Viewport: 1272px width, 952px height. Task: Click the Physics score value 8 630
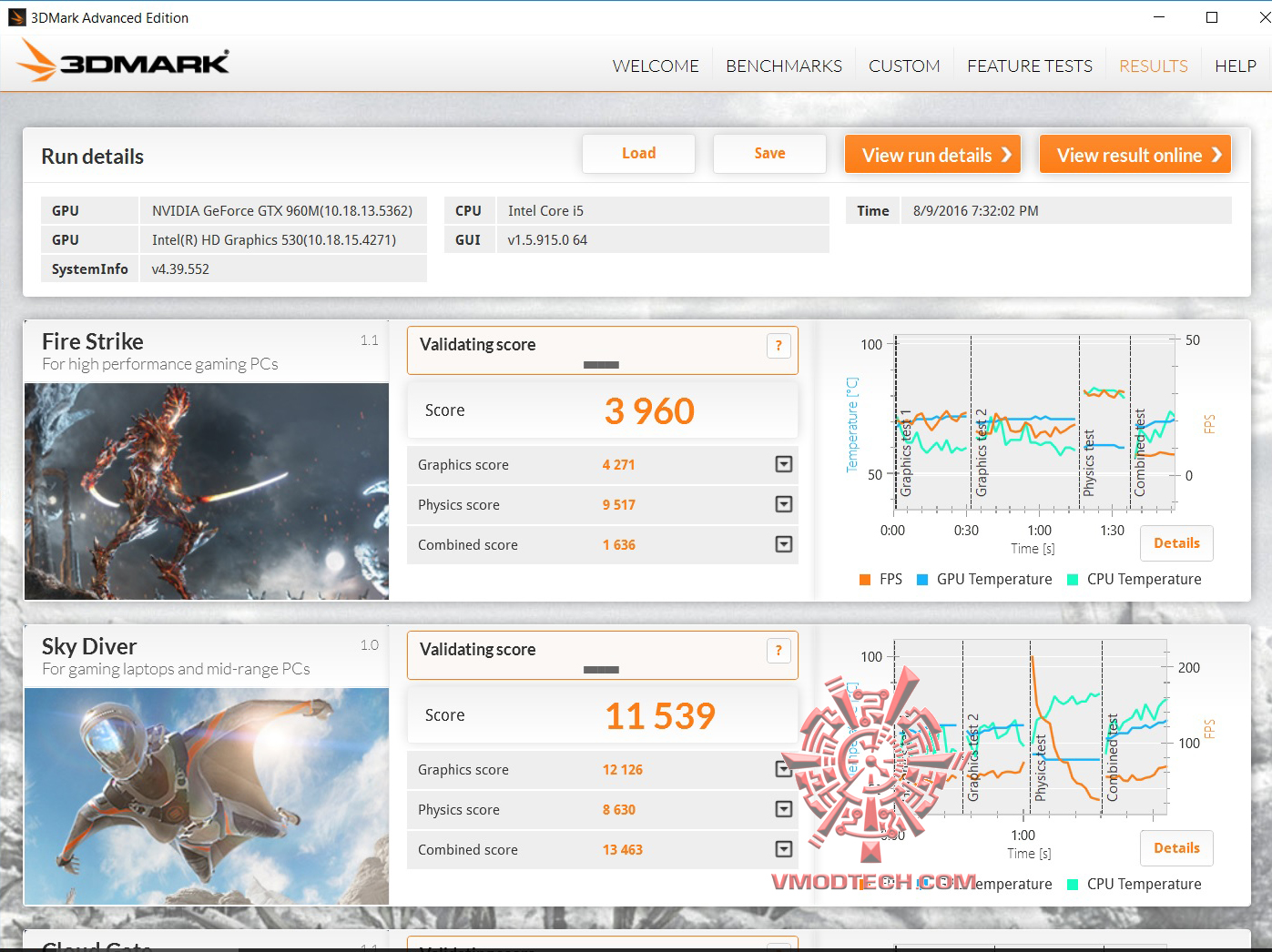coord(618,810)
